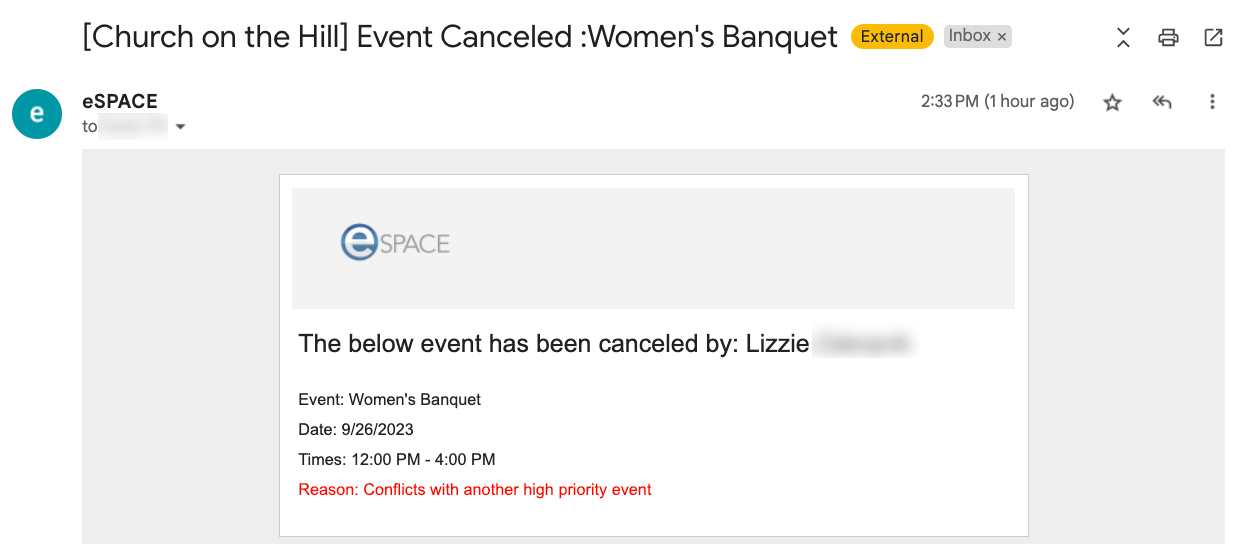Click the "Times: 12:00 PM - 4:00 PM" line
This screenshot has height=544, width=1245.
point(397,460)
